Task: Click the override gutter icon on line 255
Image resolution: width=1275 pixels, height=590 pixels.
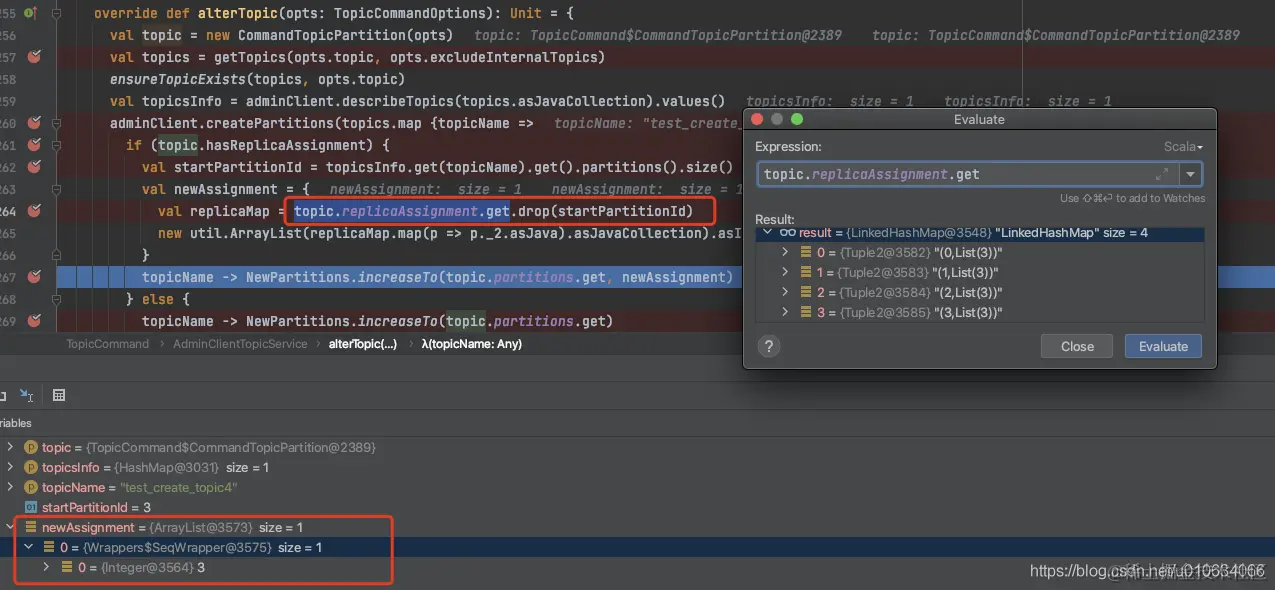Action: [x=29, y=13]
